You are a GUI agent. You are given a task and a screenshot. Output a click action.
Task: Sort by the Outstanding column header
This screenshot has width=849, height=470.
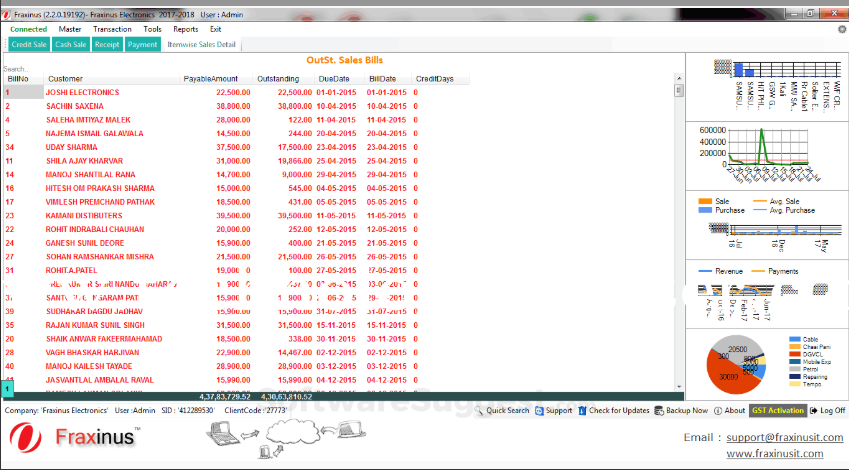[x=284, y=79]
